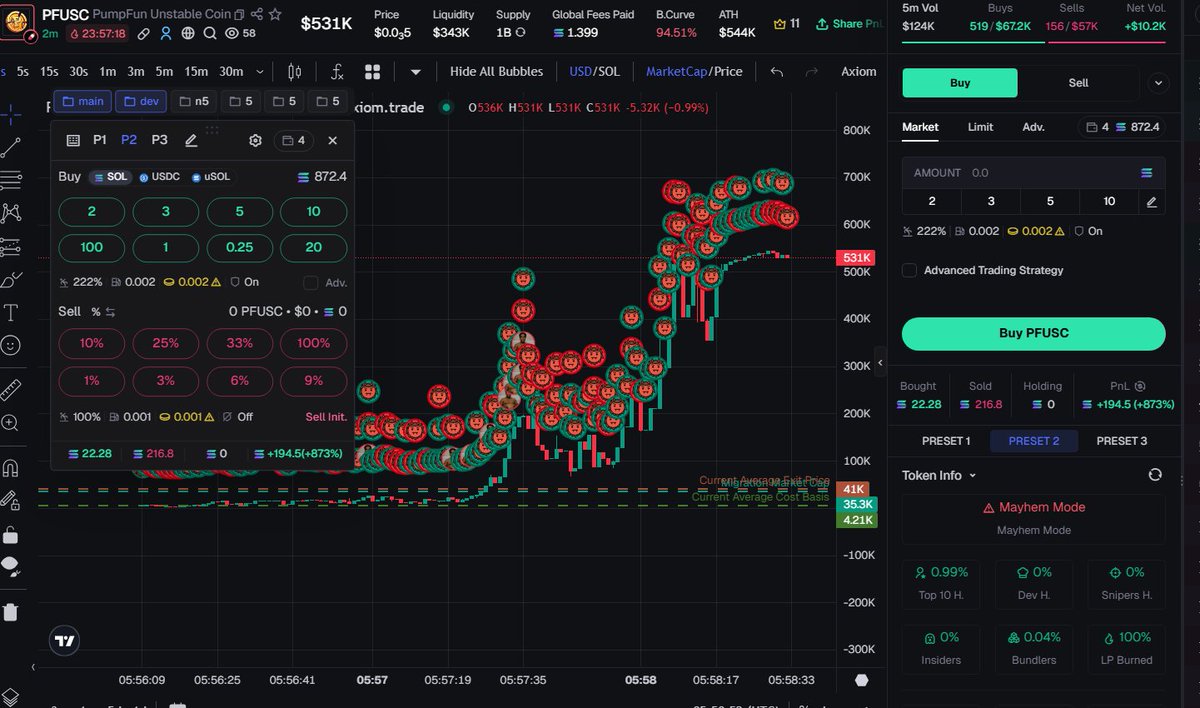1200x708 pixels.
Task: Tick the Adv. checkbox in floating panel
Action: (311, 283)
